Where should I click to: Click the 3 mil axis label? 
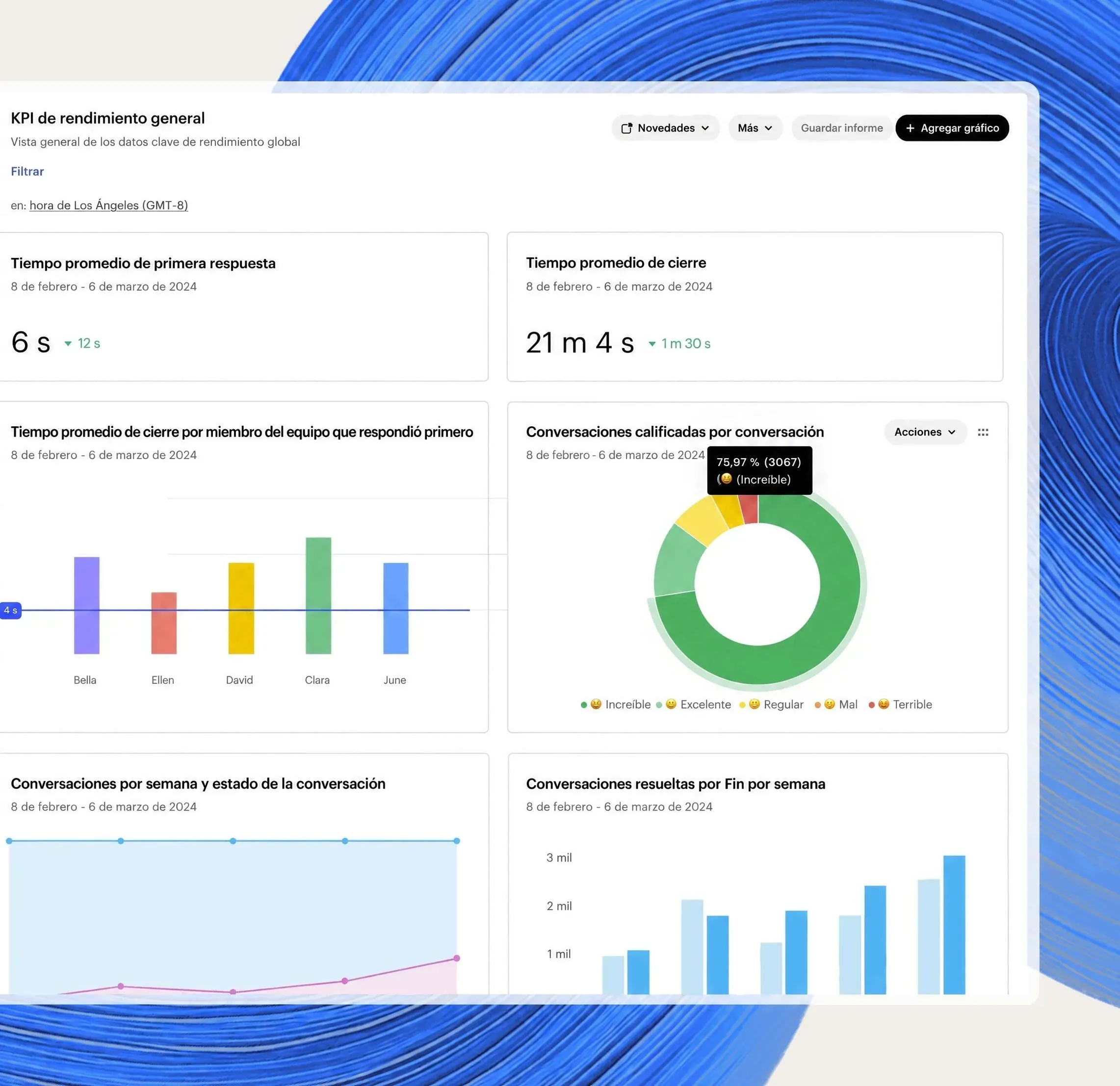pos(559,857)
